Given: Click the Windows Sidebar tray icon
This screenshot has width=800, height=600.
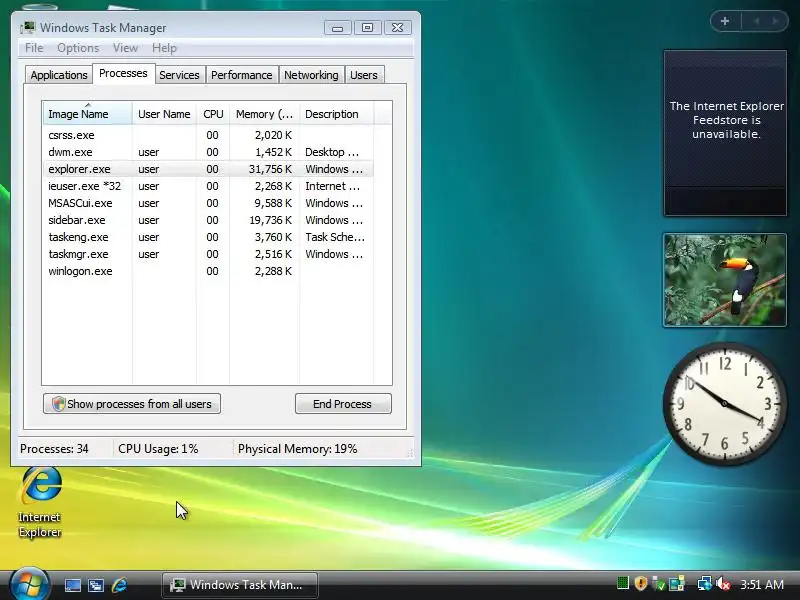Looking at the screenshot, I should coord(677,583).
